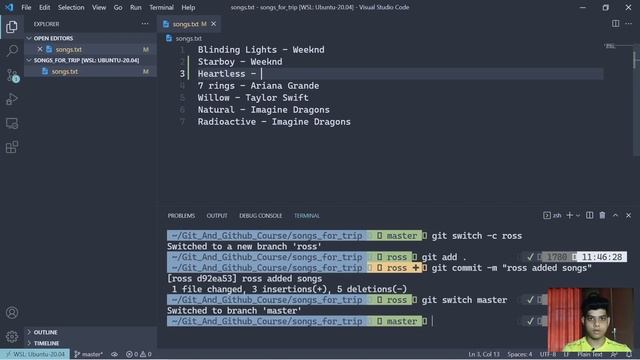Open the Go menu
Image resolution: width=640 pixels, height=360 pixels.
[118, 7]
